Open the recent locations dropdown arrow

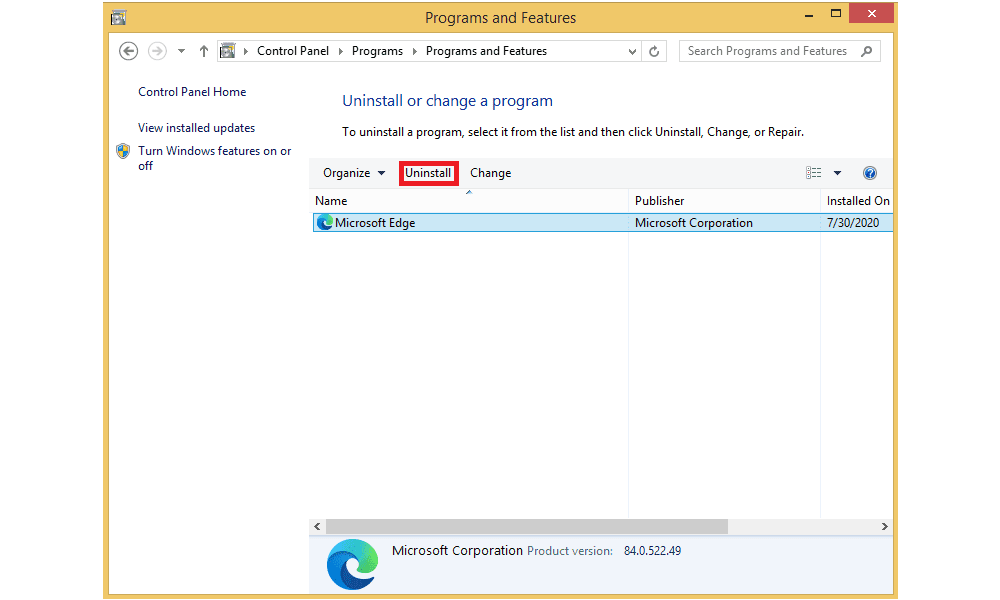[x=181, y=51]
